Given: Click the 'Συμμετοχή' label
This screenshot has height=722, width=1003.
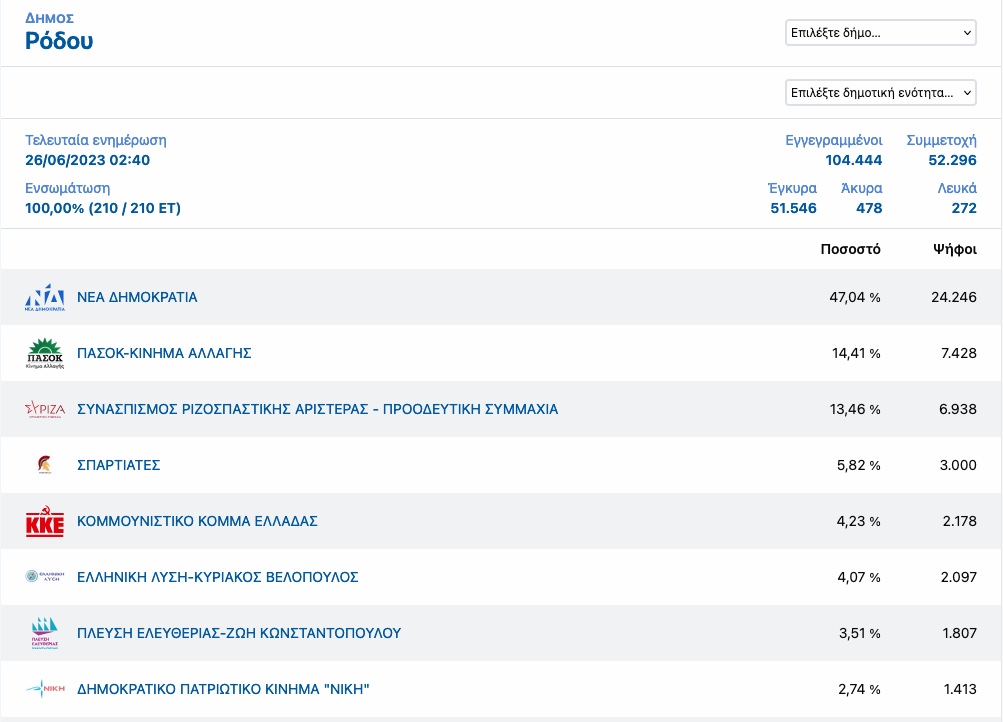Looking at the screenshot, I should click(942, 140).
